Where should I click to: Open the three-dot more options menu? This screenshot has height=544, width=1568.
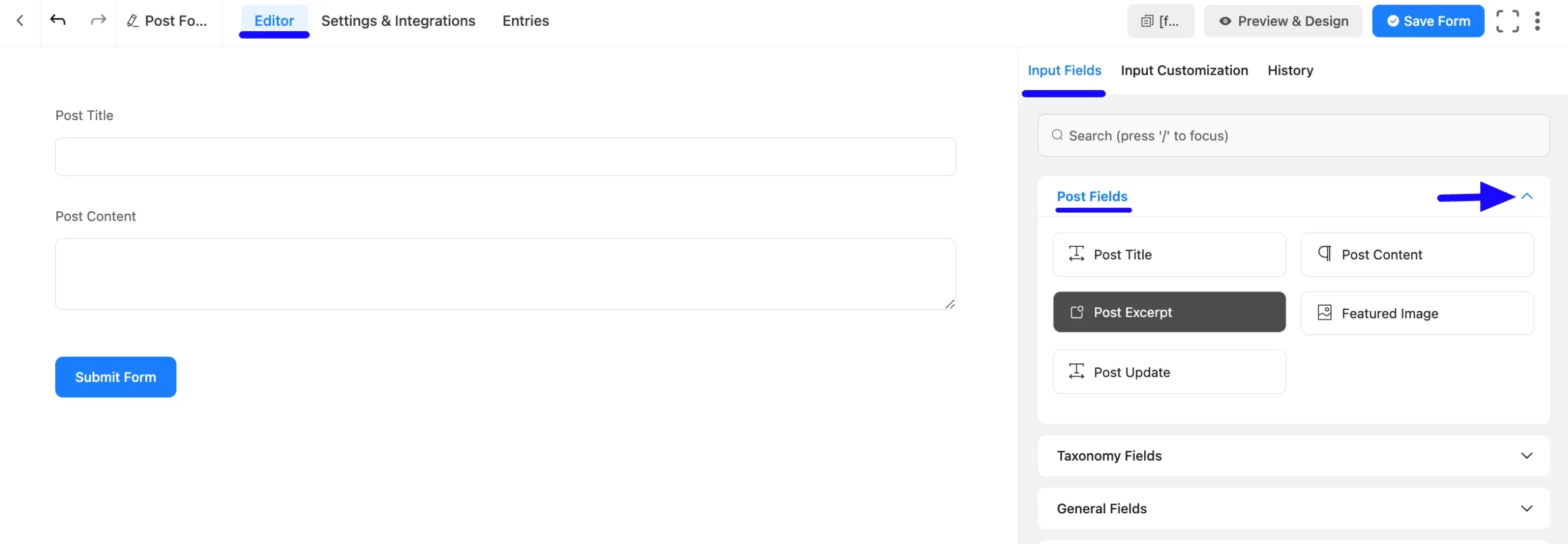point(1537,21)
